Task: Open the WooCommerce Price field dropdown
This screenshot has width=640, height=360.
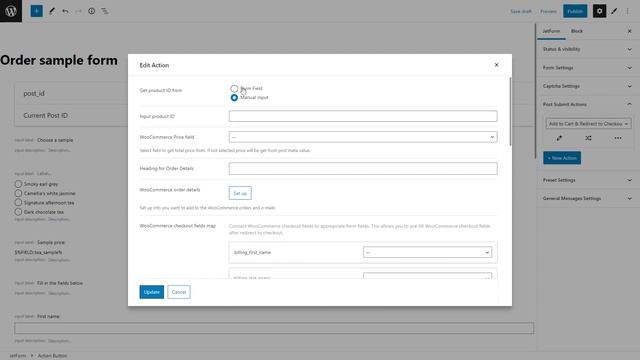Action: (x=363, y=137)
